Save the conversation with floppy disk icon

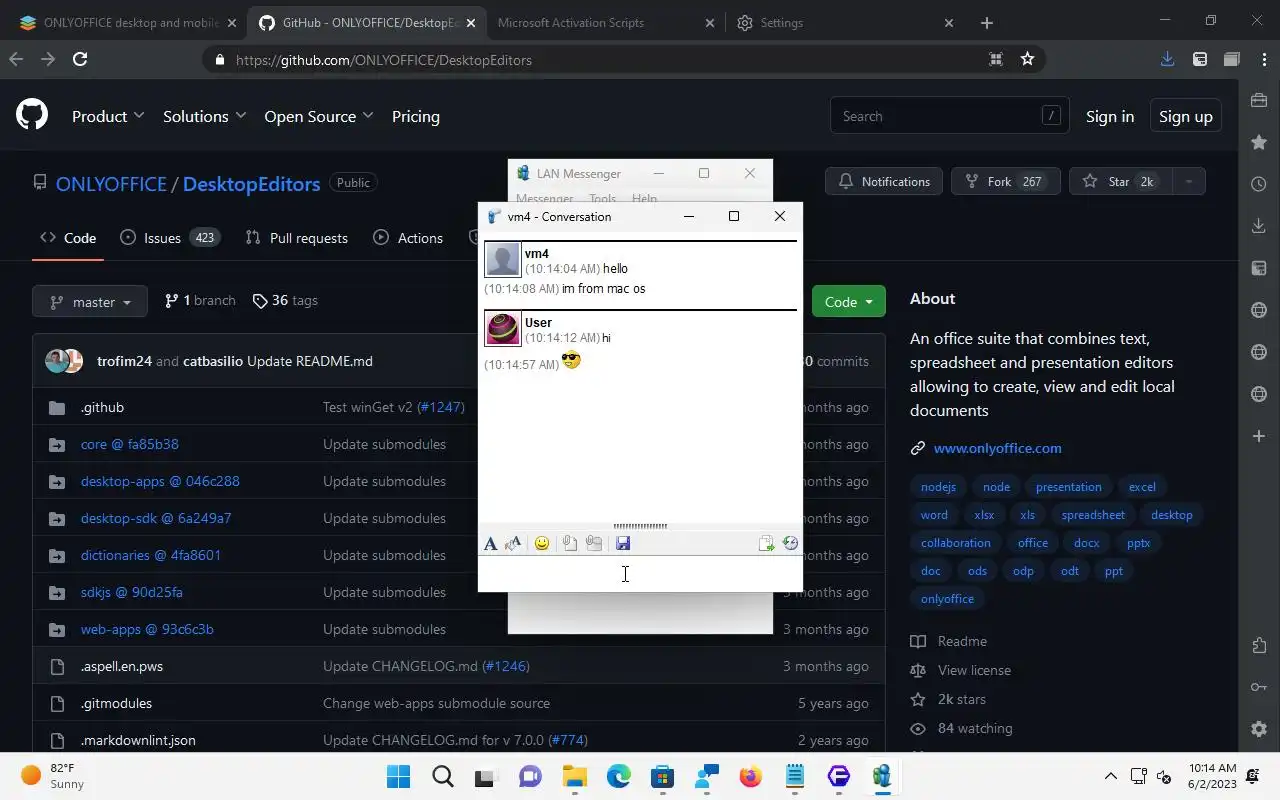point(623,544)
